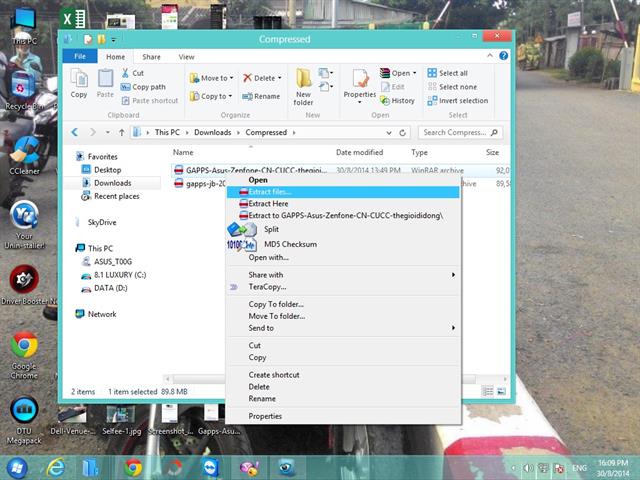
Task: Expand the address bar history dropdown
Action: pos(389,133)
